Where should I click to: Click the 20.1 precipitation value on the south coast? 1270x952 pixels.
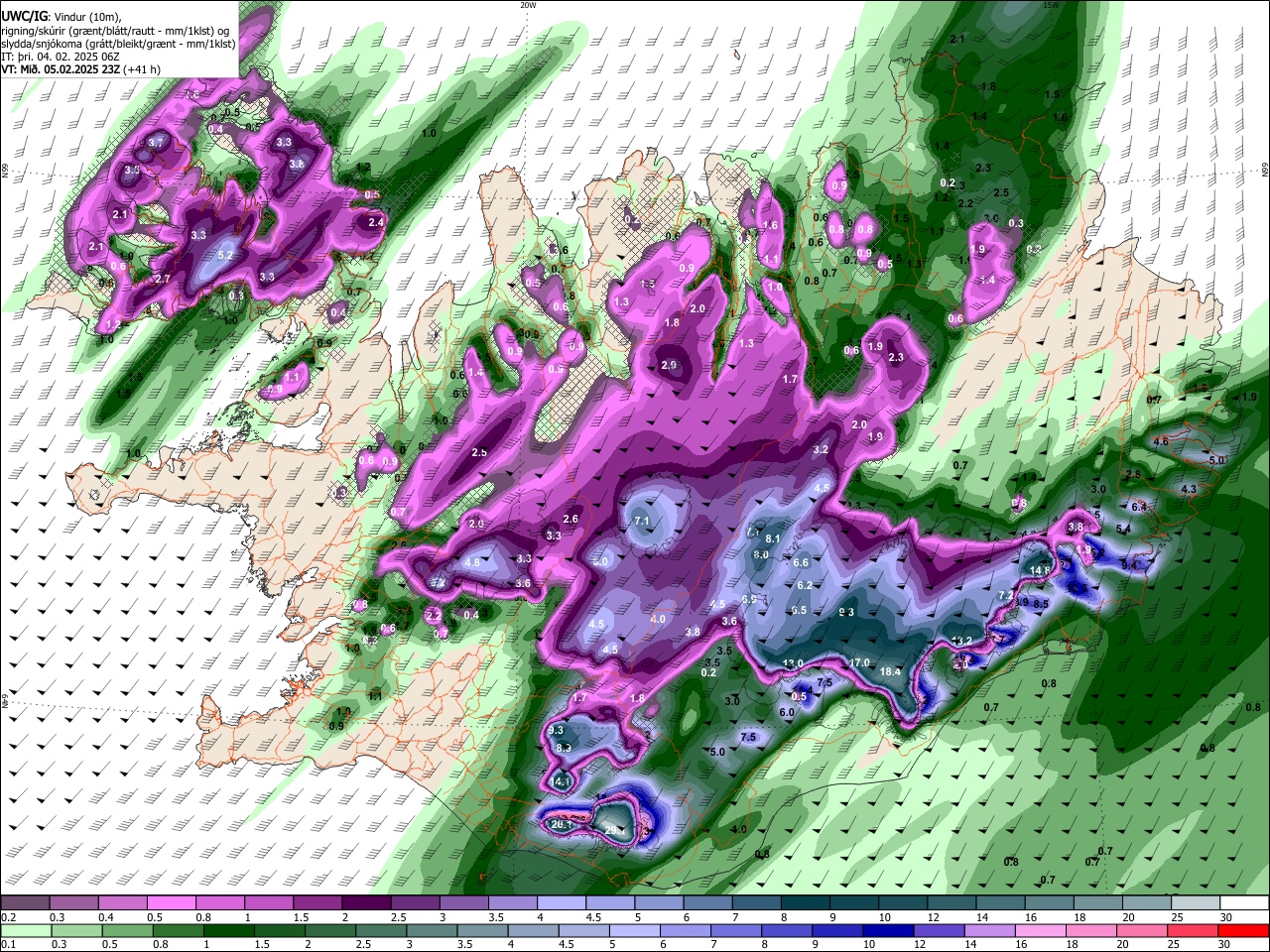point(562,823)
